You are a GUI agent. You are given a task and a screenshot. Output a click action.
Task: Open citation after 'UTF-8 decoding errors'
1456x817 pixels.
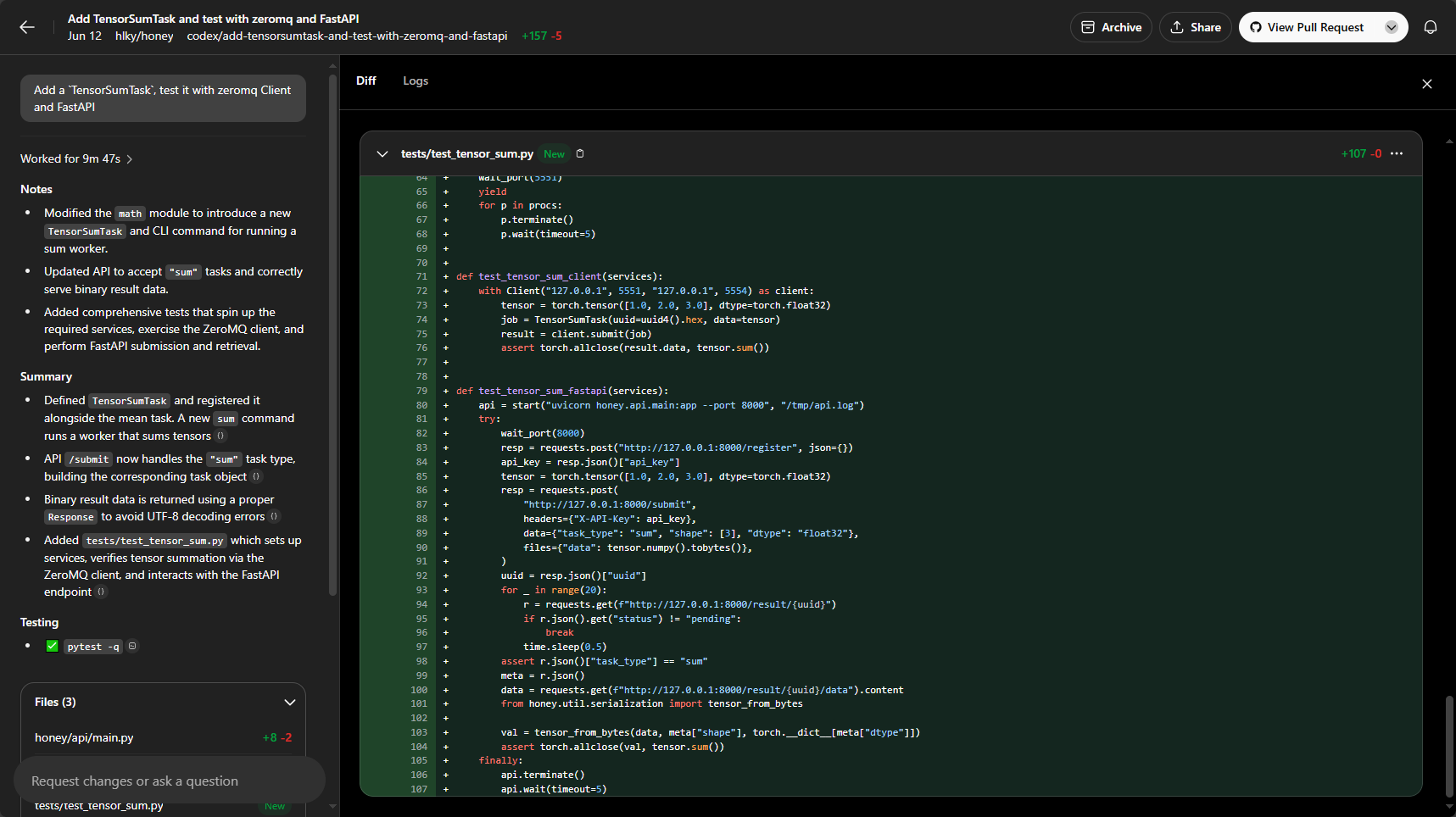click(274, 516)
